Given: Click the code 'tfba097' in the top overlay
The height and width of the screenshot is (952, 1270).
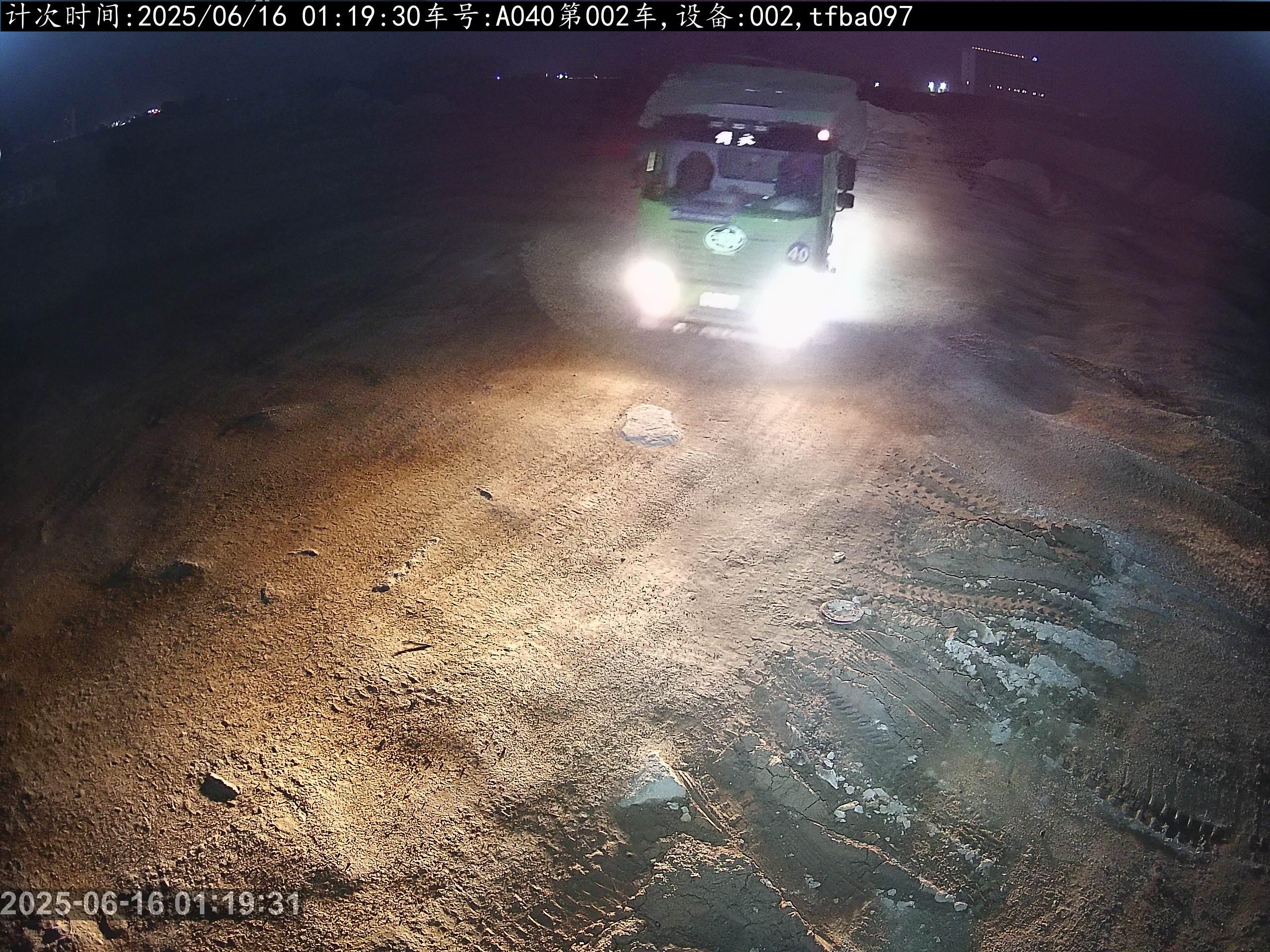Looking at the screenshot, I should tap(861, 17).
